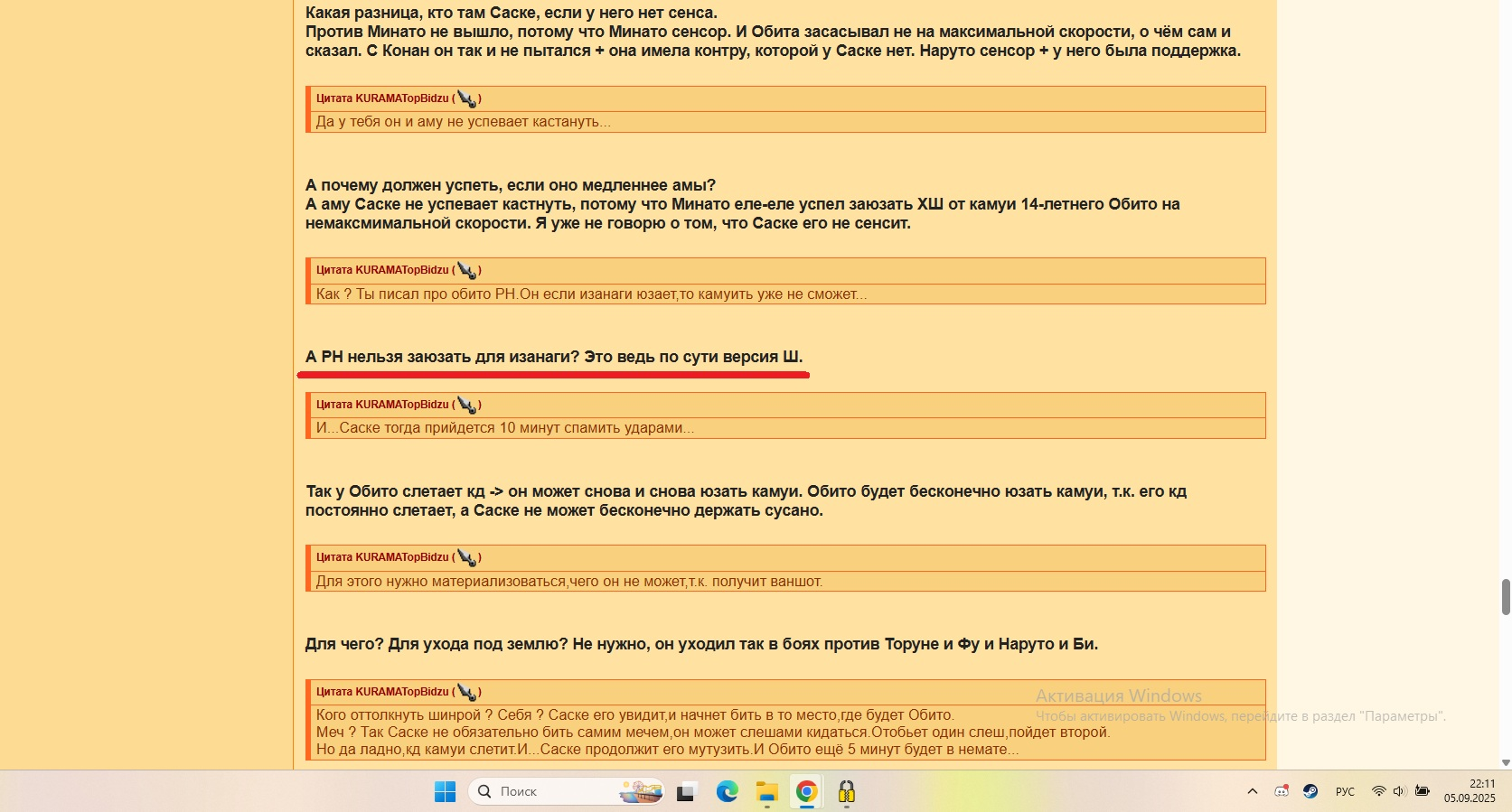The image size is (1512, 812).
Task: Open quoted post link above 'Для этого нужно материализоваться'
Action: tap(466, 557)
